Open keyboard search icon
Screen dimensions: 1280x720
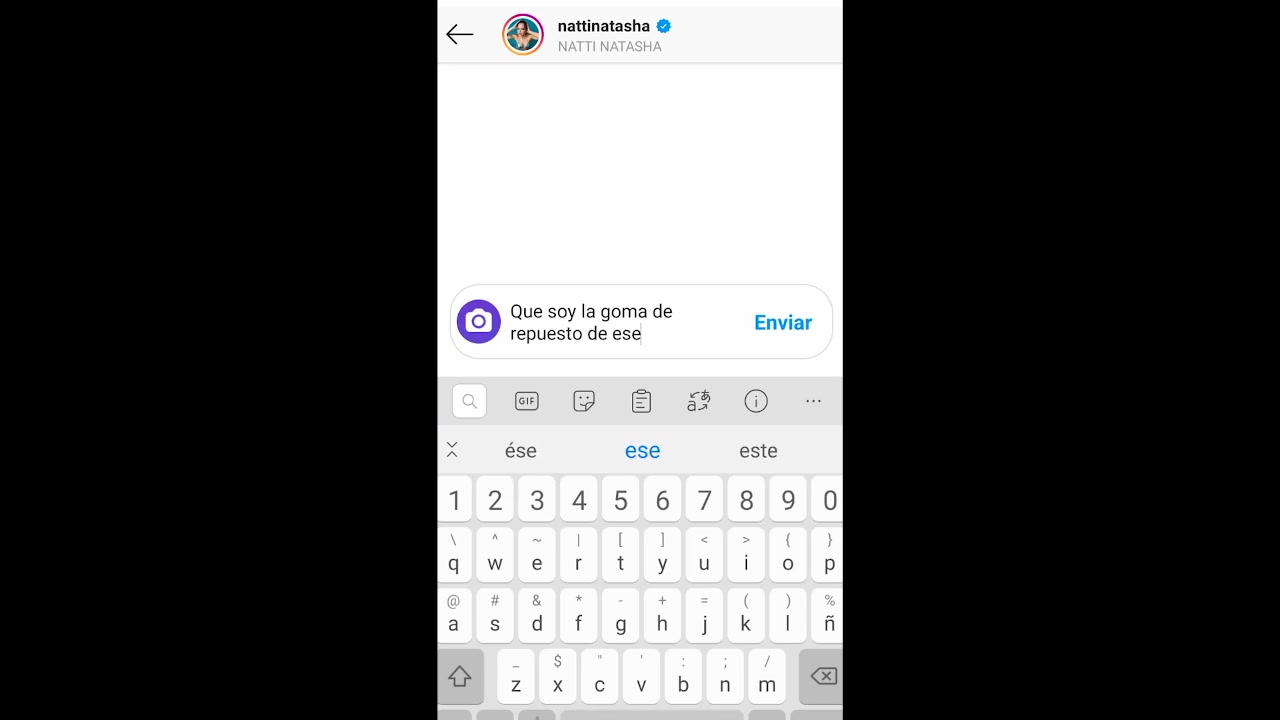[x=469, y=401]
